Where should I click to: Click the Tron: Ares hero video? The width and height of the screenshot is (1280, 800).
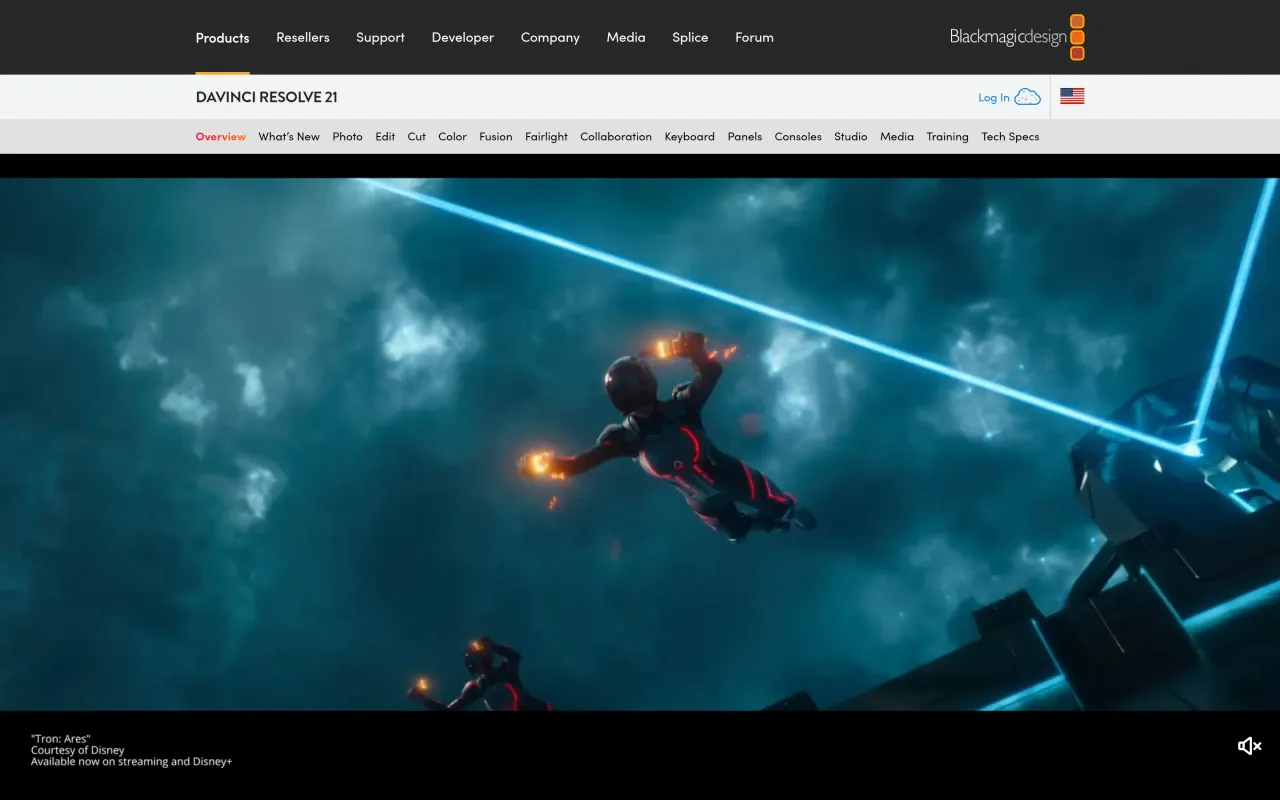click(640, 444)
